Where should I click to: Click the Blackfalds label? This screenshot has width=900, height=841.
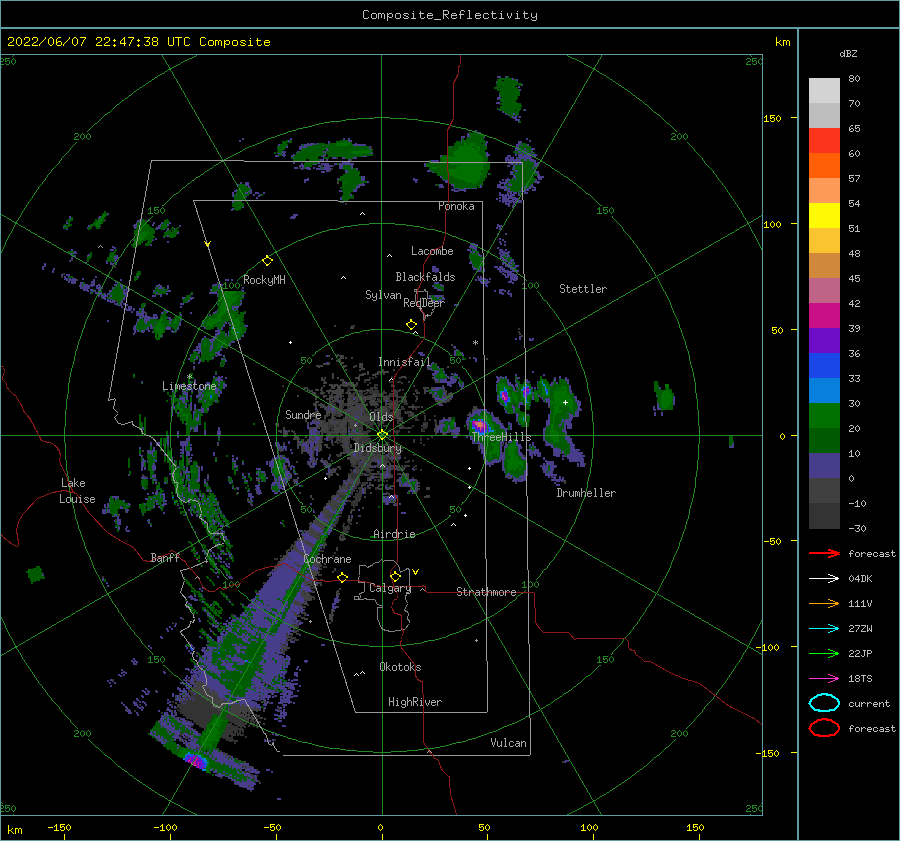425,277
